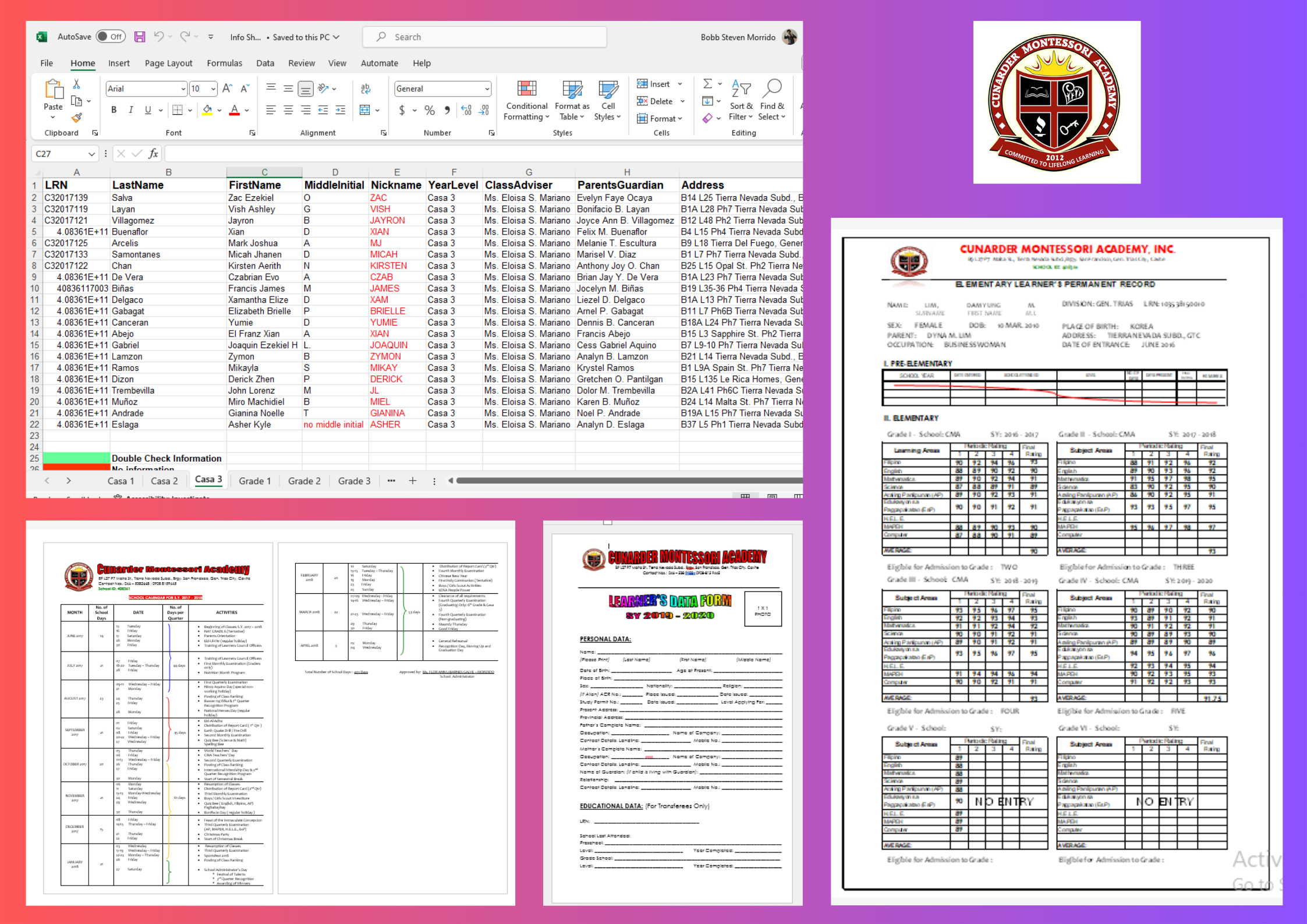Image resolution: width=1307 pixels, height=924 pixels.
Task: Toggle AutoSave switch on
Action: pos(111,37)
